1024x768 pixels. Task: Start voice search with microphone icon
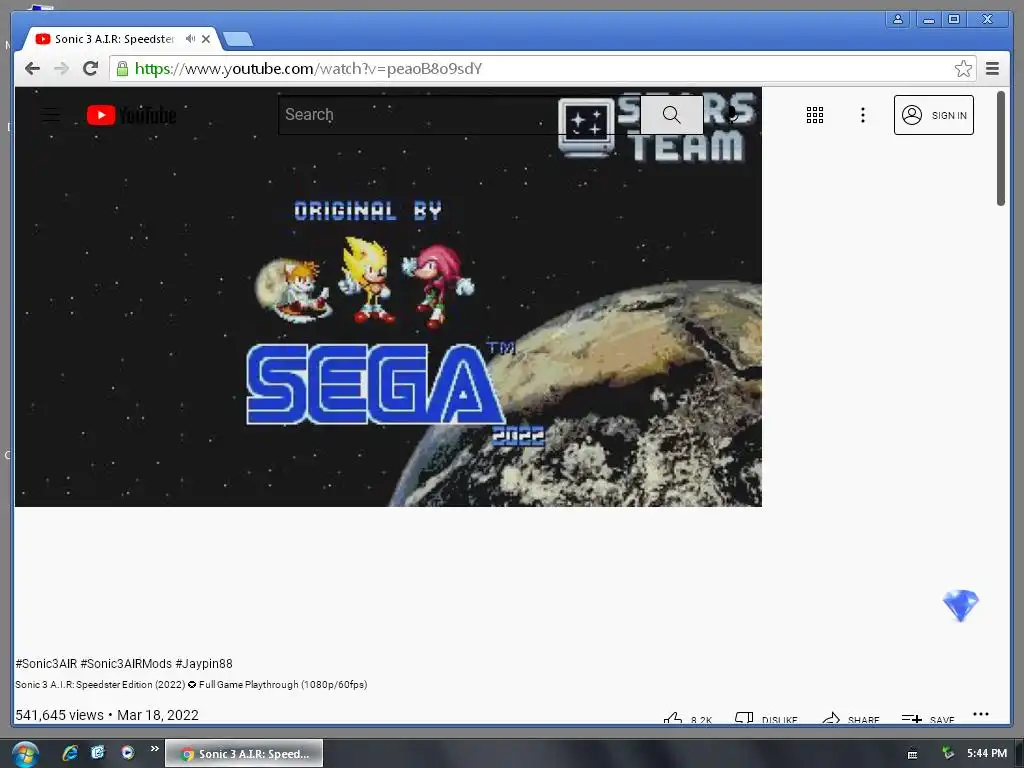[732, 115]
